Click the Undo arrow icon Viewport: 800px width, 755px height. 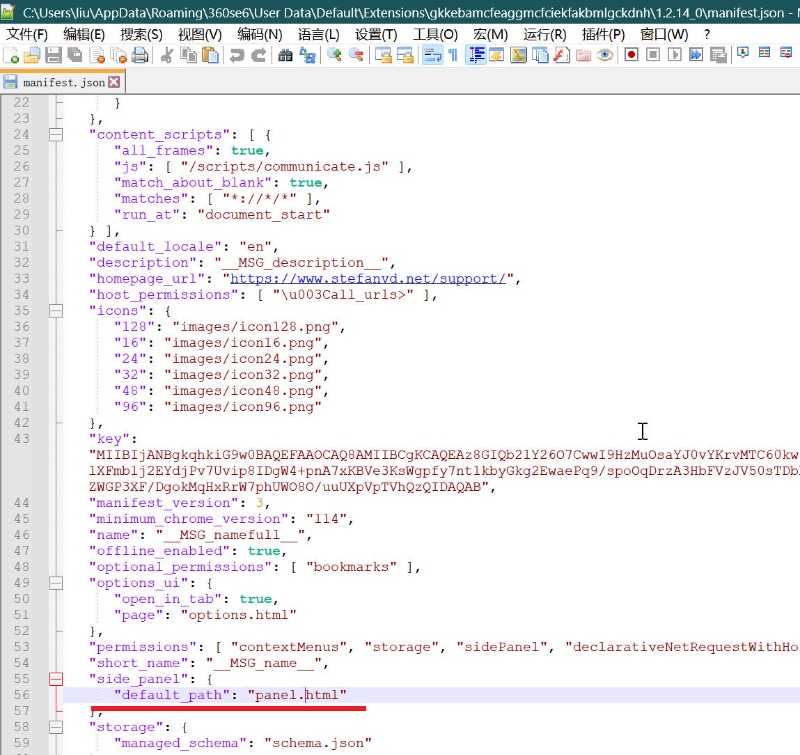point(236,56)
